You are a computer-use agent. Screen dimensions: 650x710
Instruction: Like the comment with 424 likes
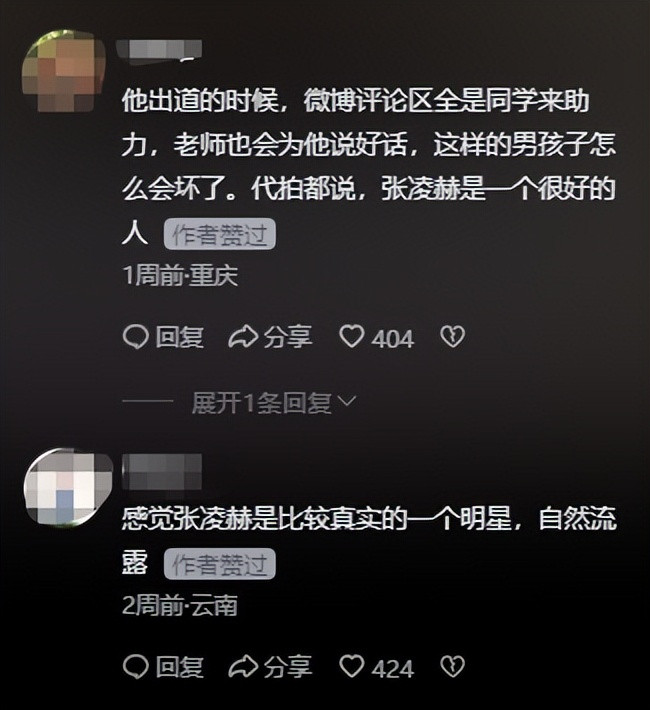(x=352, y=667)
